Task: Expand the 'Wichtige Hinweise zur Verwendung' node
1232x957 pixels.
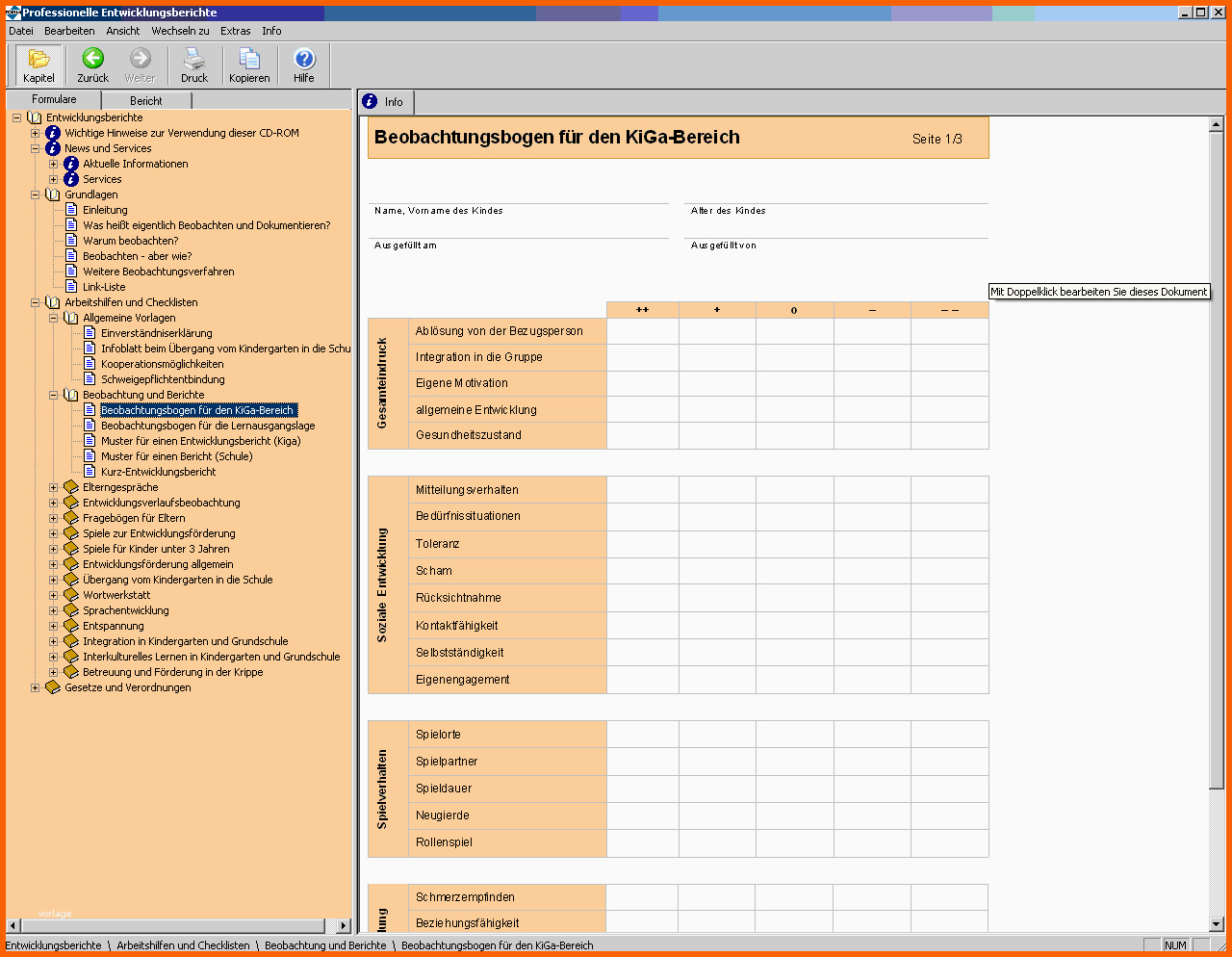Action: tap(35, 133)
